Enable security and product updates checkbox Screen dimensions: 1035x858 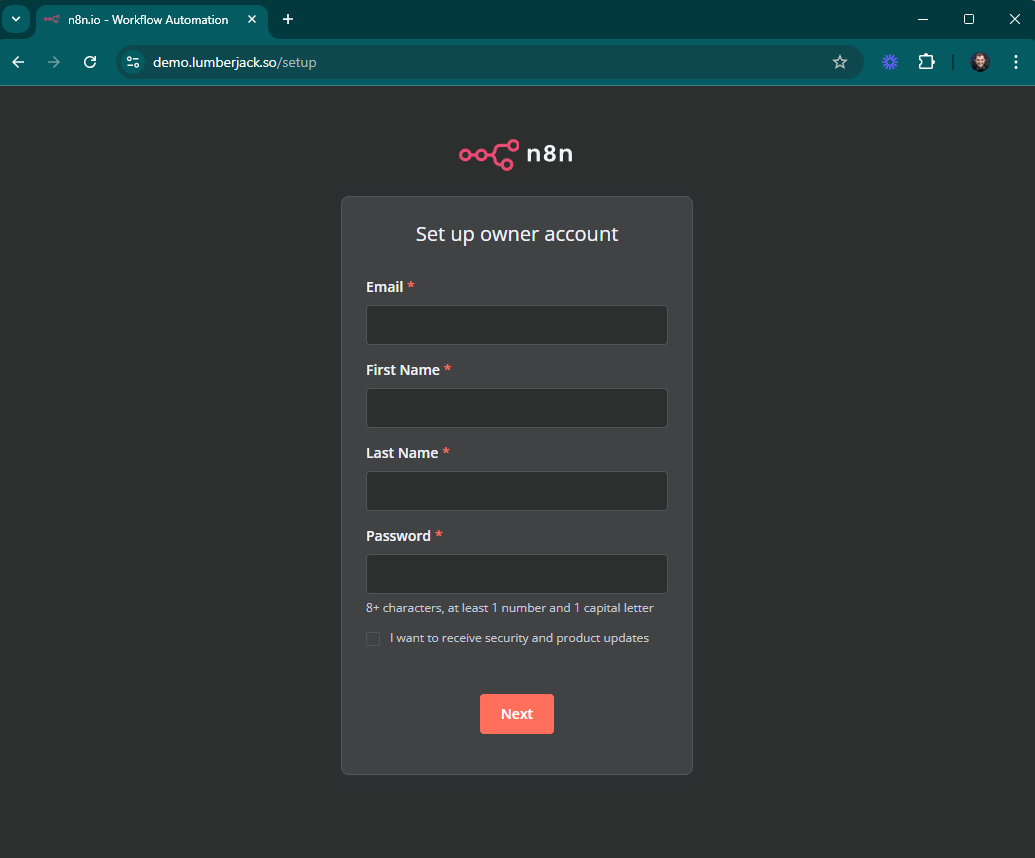point(373,639)
